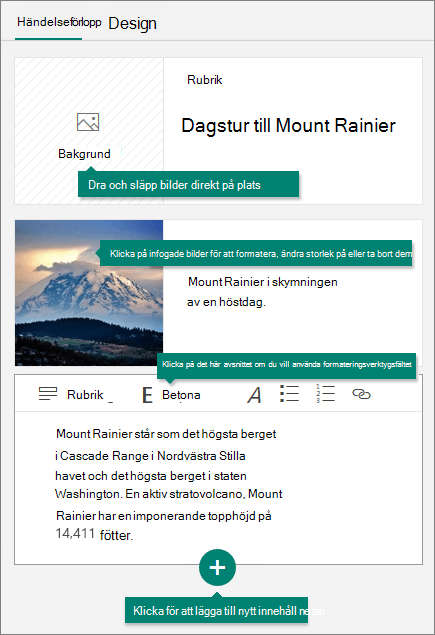Select the Mount Rainier photo thumbnail

point(89,293)
